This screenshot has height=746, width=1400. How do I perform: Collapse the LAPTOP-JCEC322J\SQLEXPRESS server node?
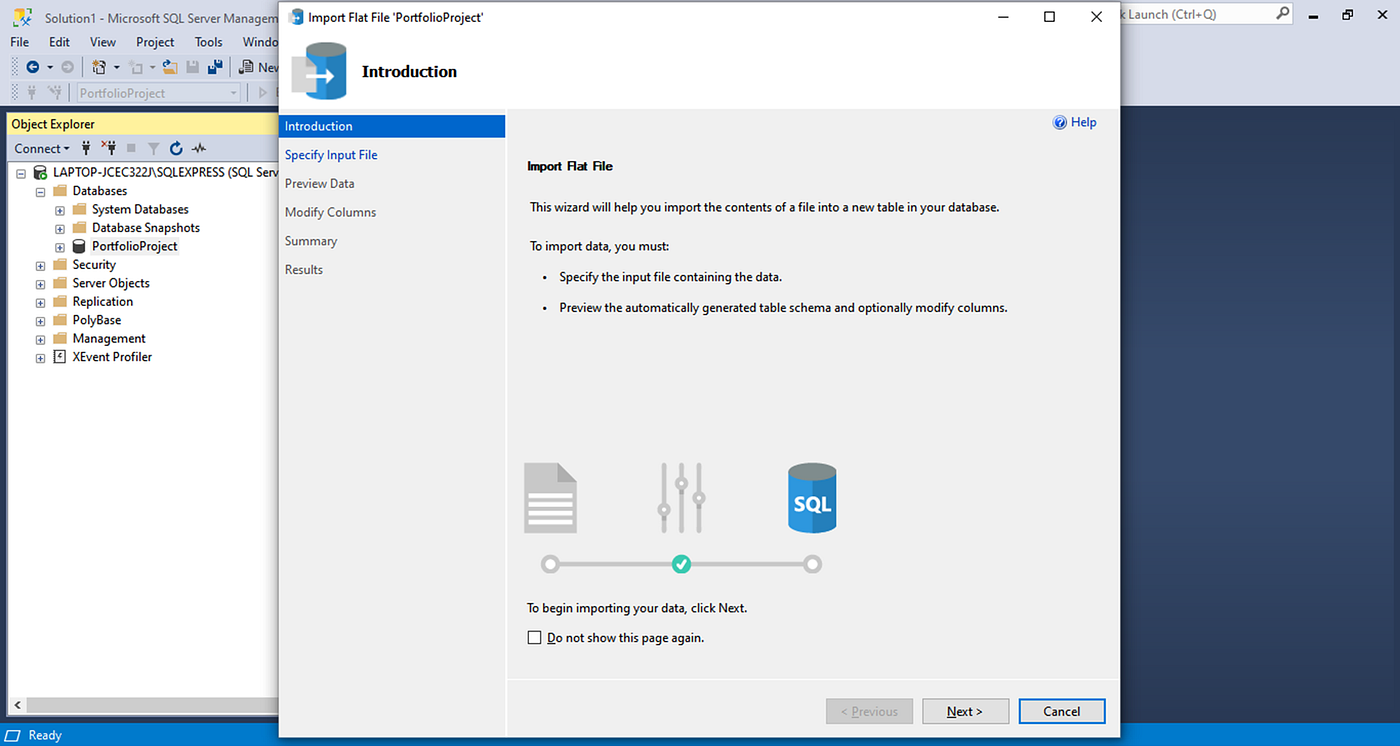click(21, 173)
